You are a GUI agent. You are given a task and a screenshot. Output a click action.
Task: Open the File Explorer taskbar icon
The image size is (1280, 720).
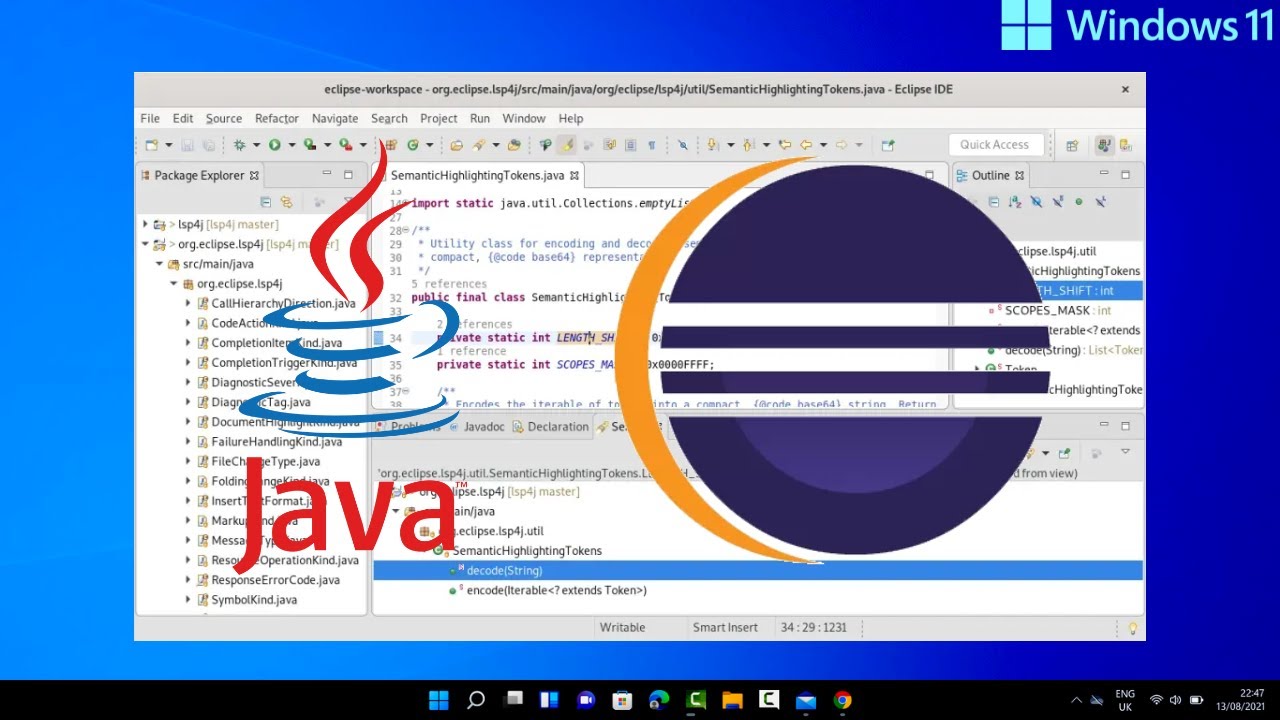click(x=732, y=700)
